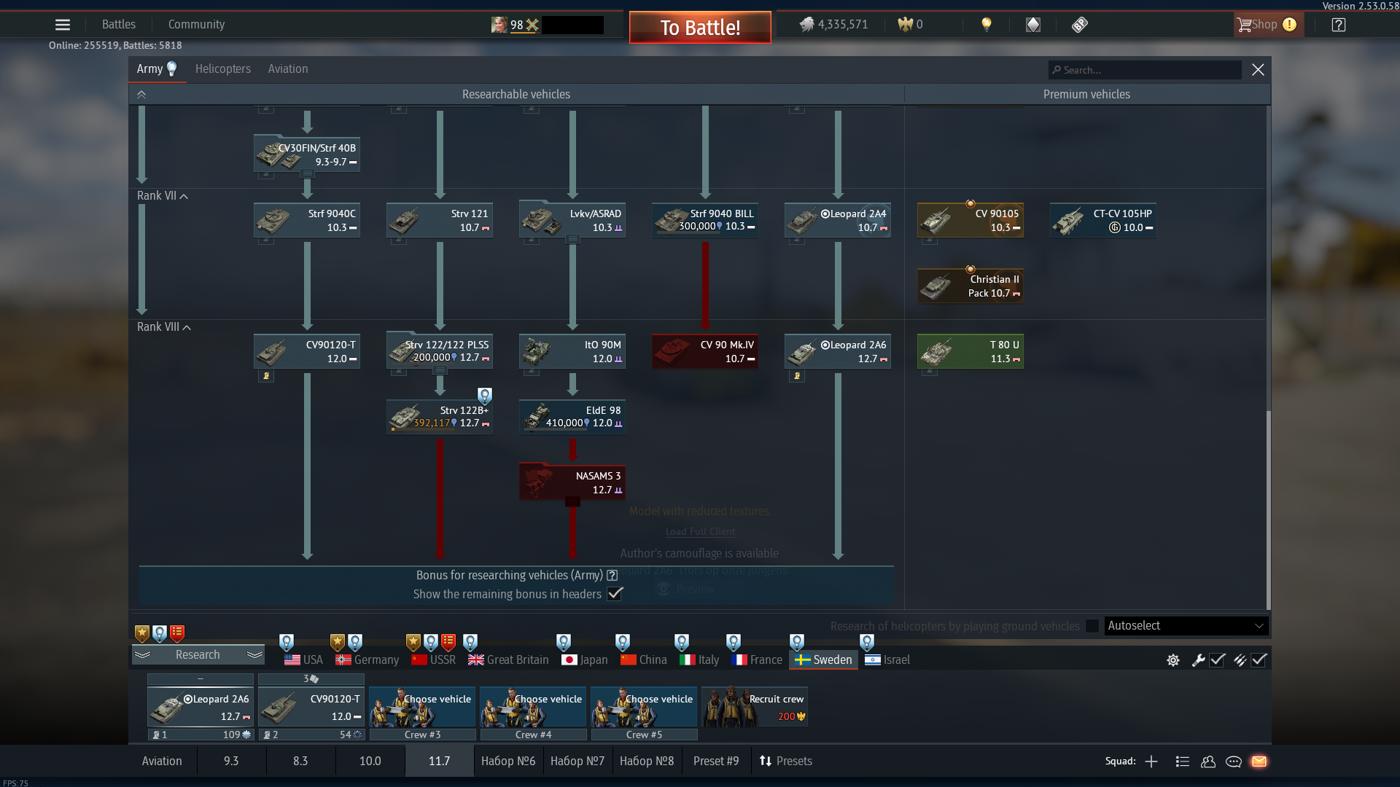Click the Squad add member plus icon
This screenshot has width=1400, height=787.
coord(1151,762)
